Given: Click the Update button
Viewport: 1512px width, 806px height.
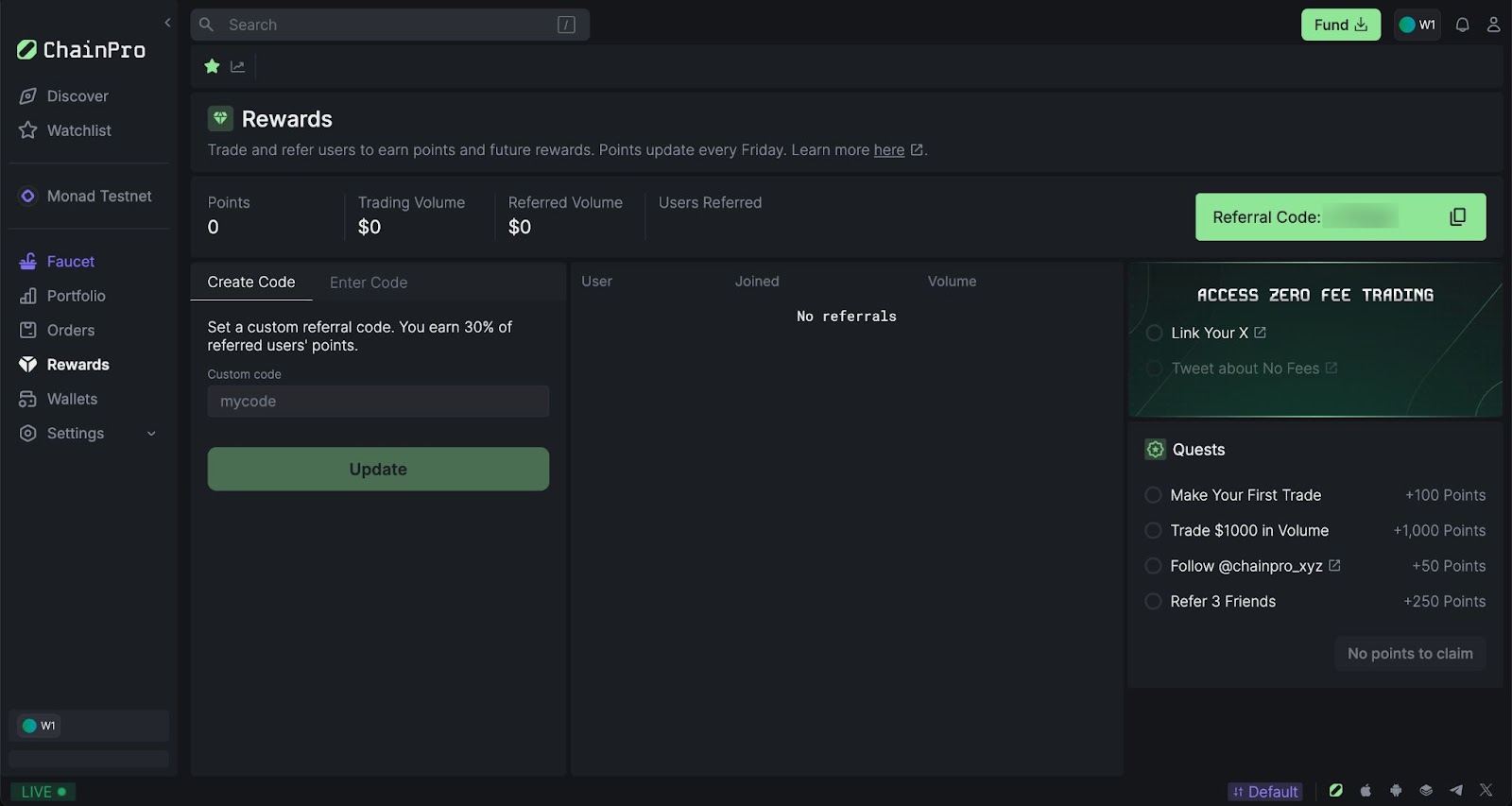Looking at the screenshot, I should pyautogui.click(x=378, y=469).
